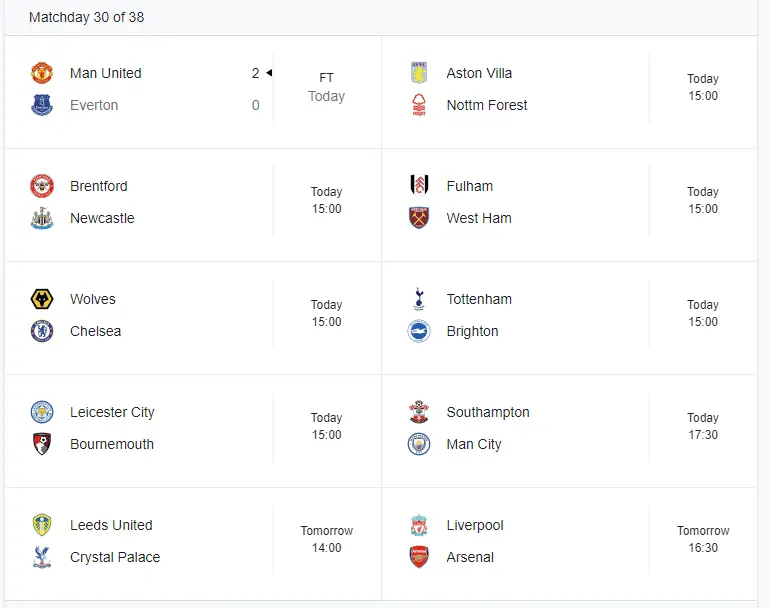Click the Nottm Forest tree logo
Image resolution: width=769 pixels, height=608 pixels.
click(419, 105)
